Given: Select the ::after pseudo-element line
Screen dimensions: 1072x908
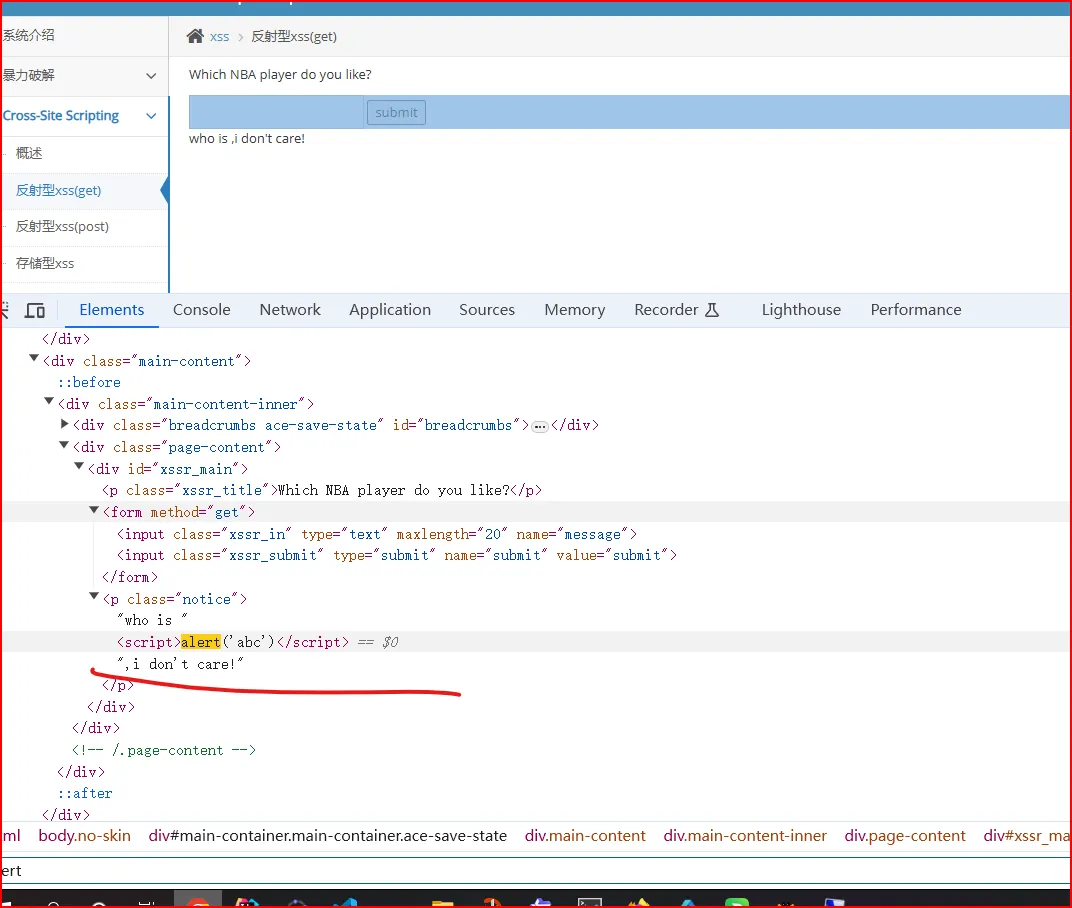Looking at the screenshot, I should click(85, 793).
